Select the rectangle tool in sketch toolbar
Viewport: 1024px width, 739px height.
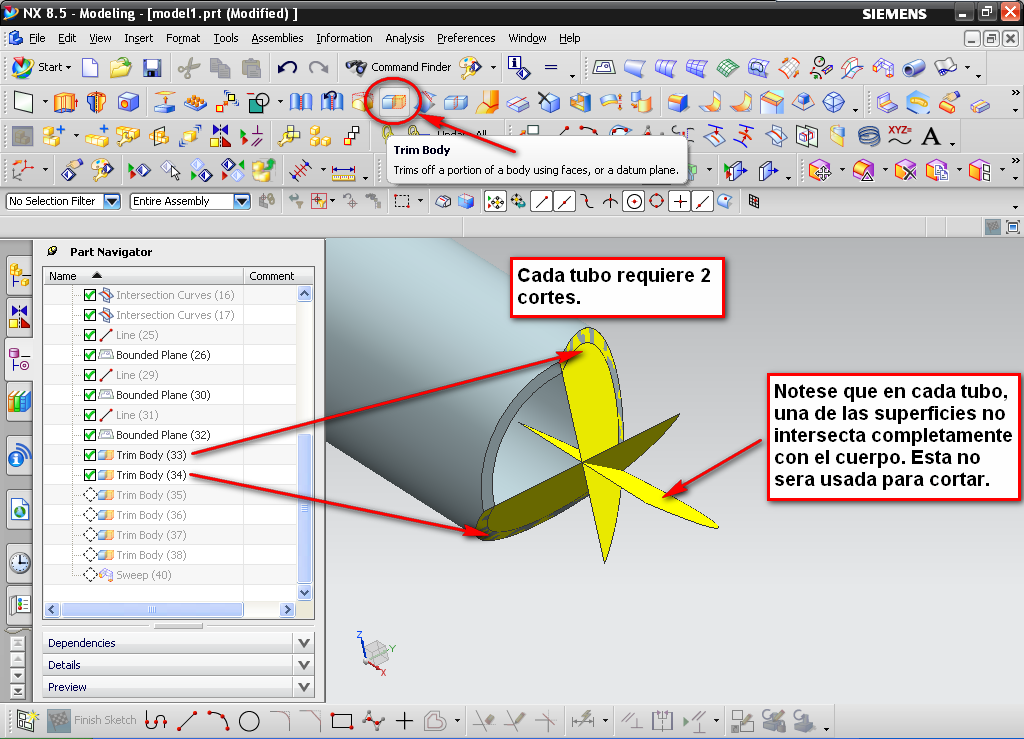tap(342, 720)
